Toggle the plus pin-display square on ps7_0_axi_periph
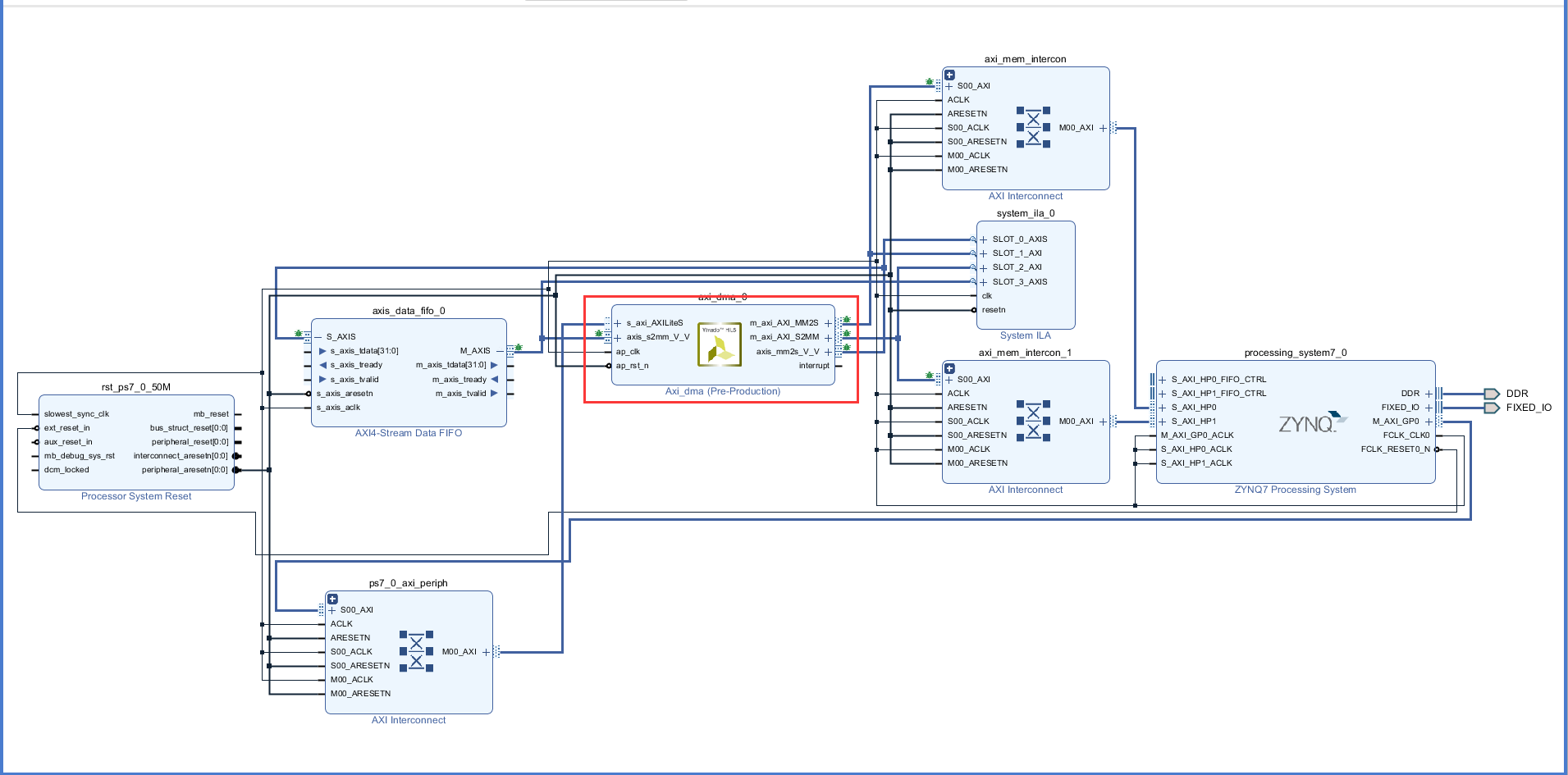The height and width of the screenshot is (775, 1568). pos(332,599)
